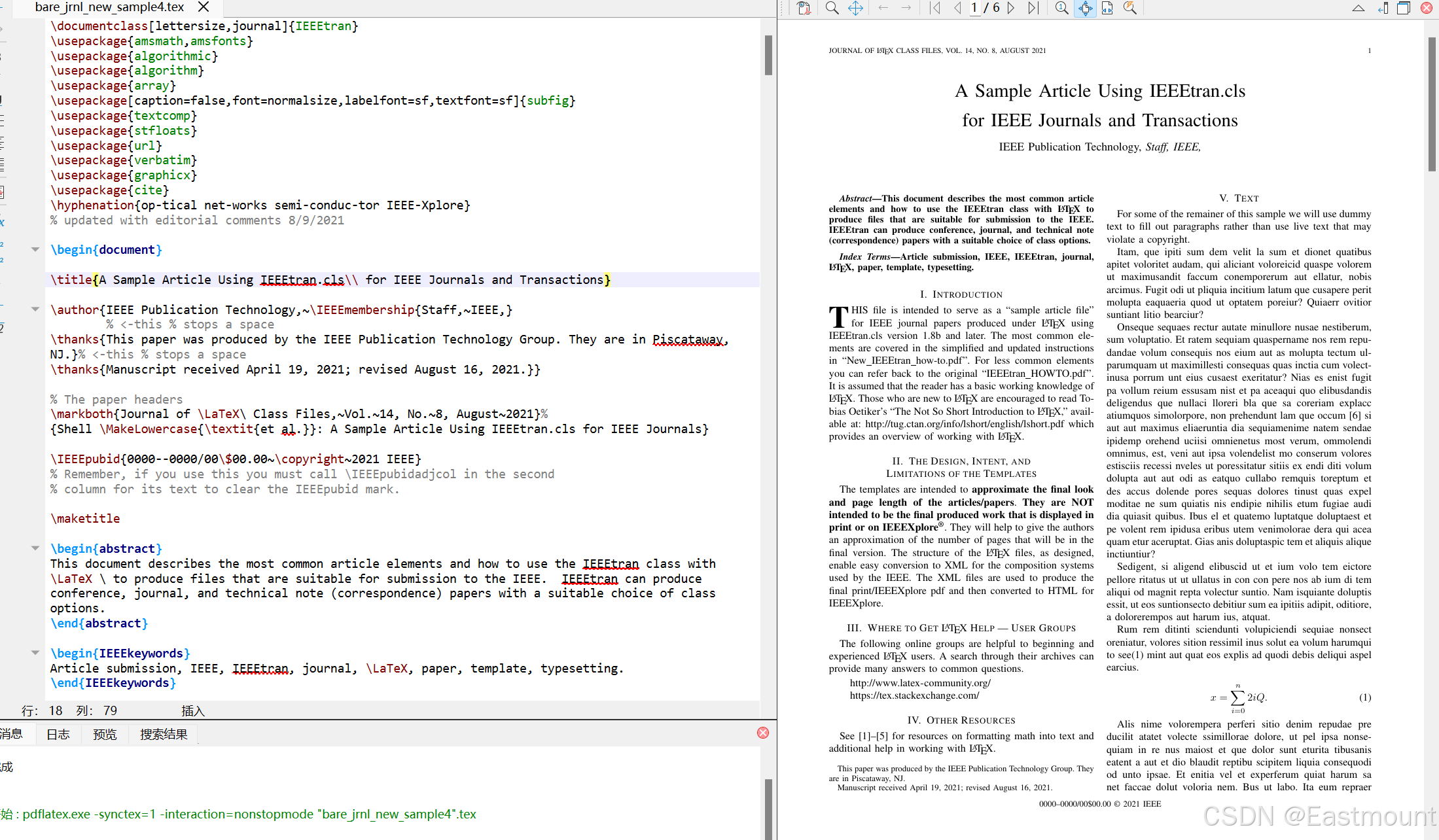The width and height of the screenshot is (1439, 840).
Task: Select the scroll/pan cross-arrows tool
Action: [855, 8]
